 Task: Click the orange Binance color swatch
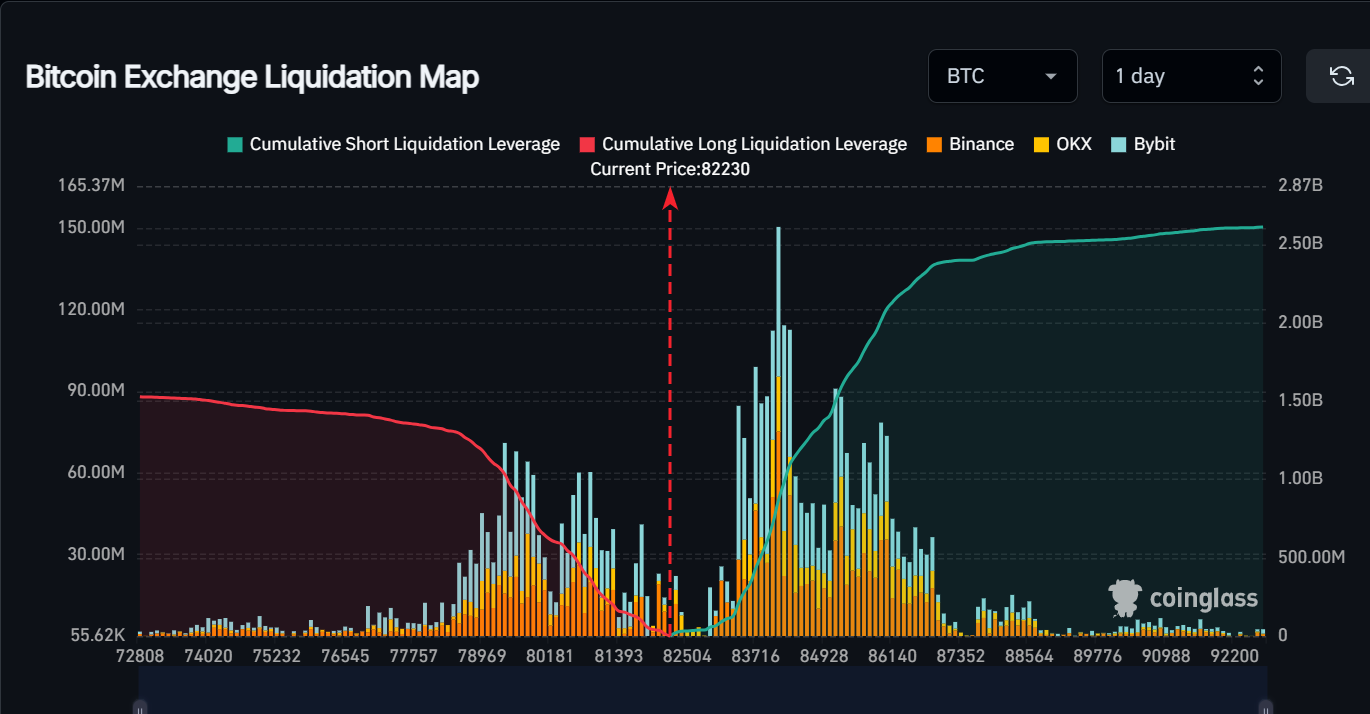934,144
